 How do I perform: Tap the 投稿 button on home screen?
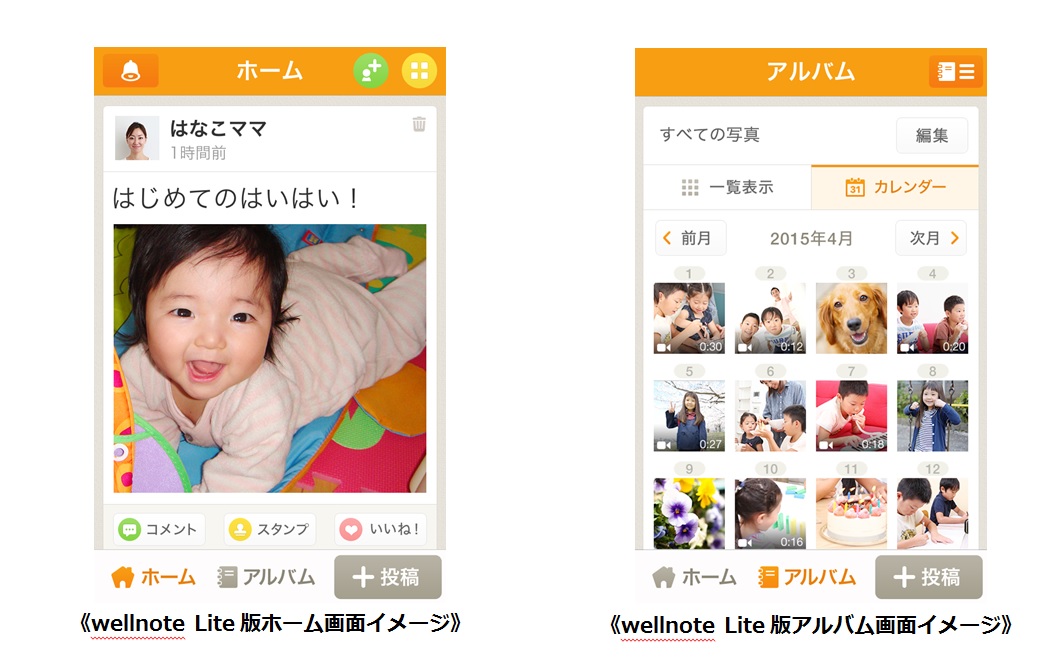(x=388, y=577)
